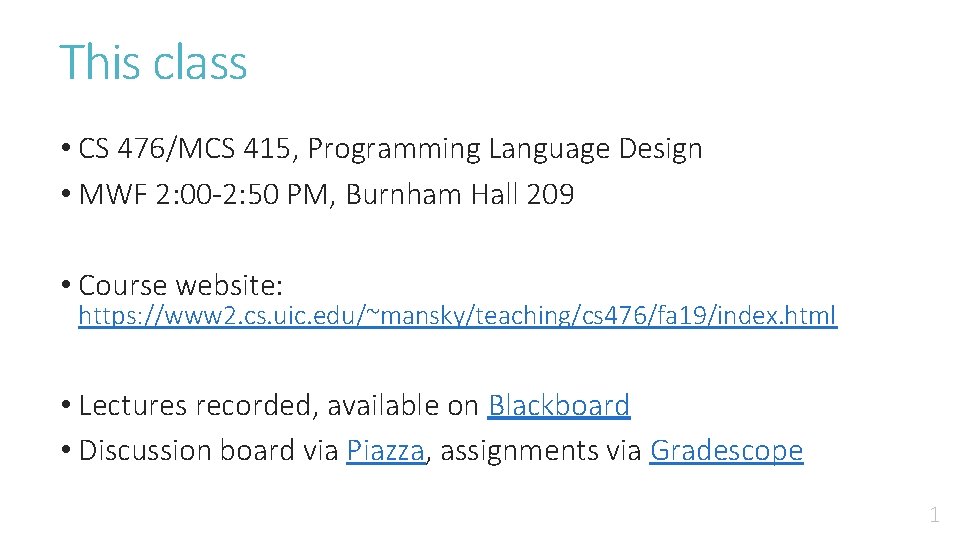Follow the Piazza discussion board link
960x540 pixels.
click(x=386, y=451)
